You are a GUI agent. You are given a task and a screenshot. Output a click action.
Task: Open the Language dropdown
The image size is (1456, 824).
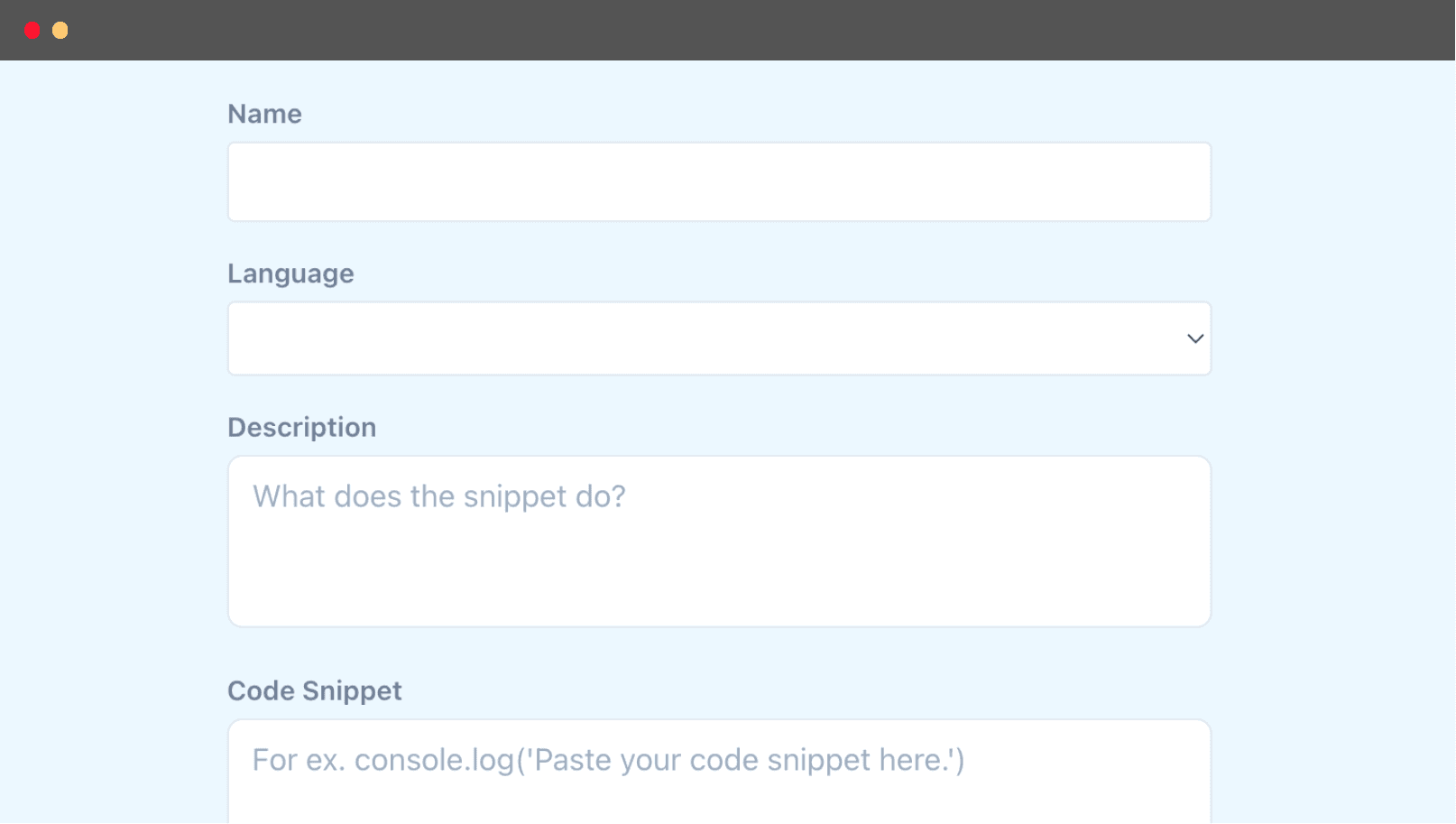click(719, 338)
